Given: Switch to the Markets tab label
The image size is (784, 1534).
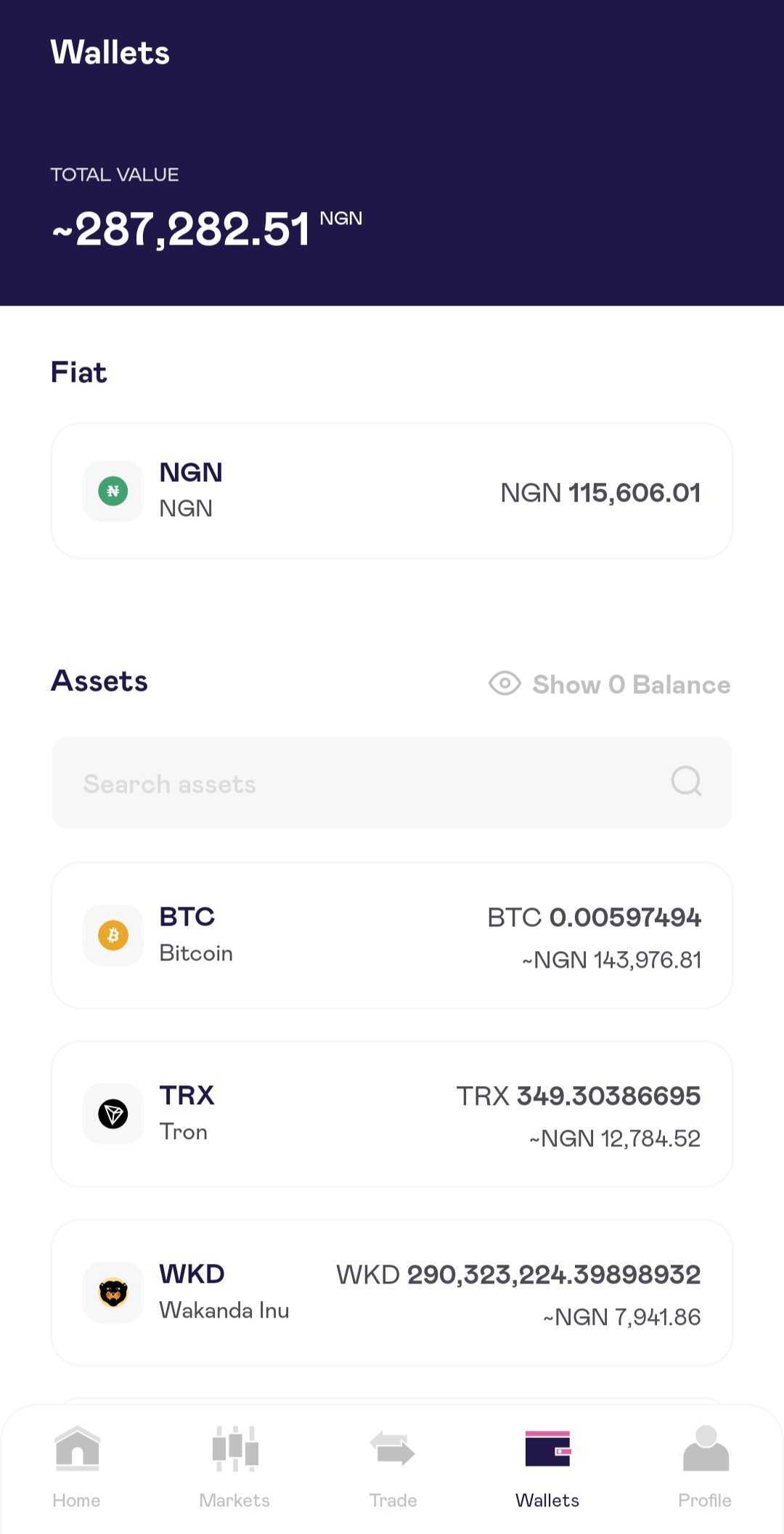Looking at the screenshot, I should [234, 1500].
